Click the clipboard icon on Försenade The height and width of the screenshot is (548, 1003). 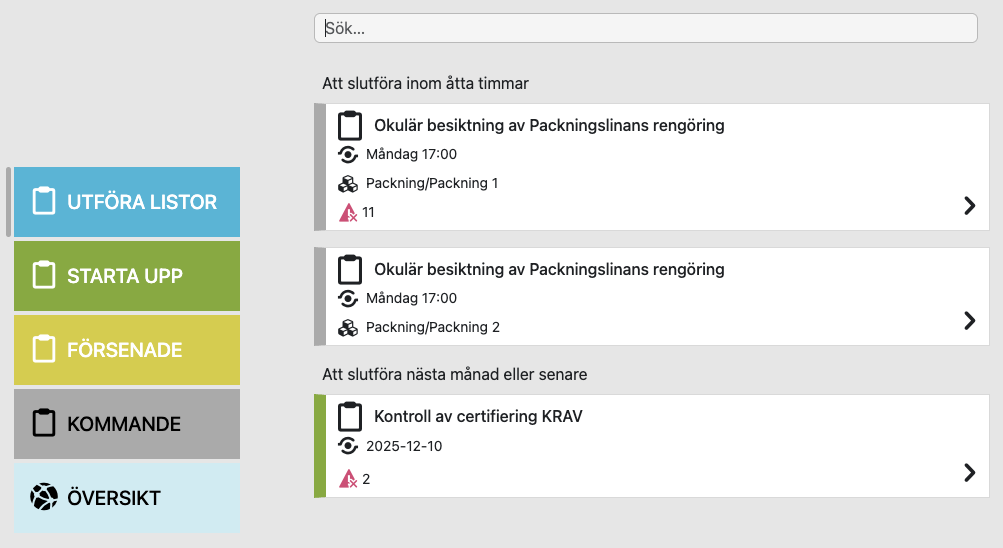(x=44, y=349)
